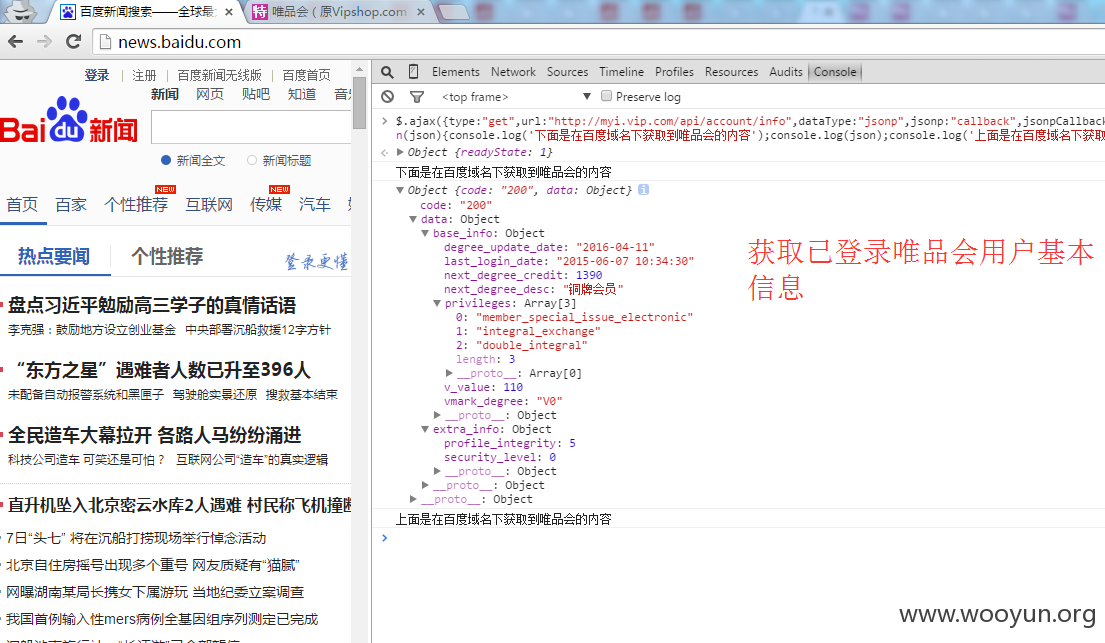This screenshot has height=643, width=1105.
Task: Open 7日"头七" news link
Action: coord(136,538)
